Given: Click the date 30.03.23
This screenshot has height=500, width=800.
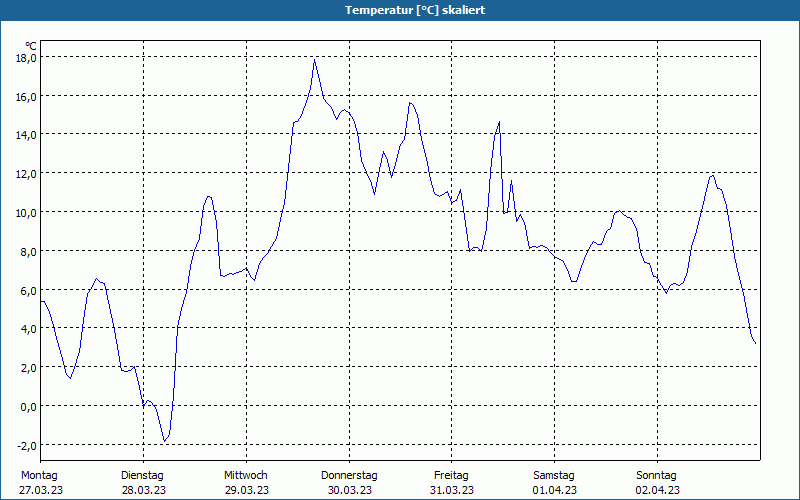Looking at the screenshot, I should [349, 490].
